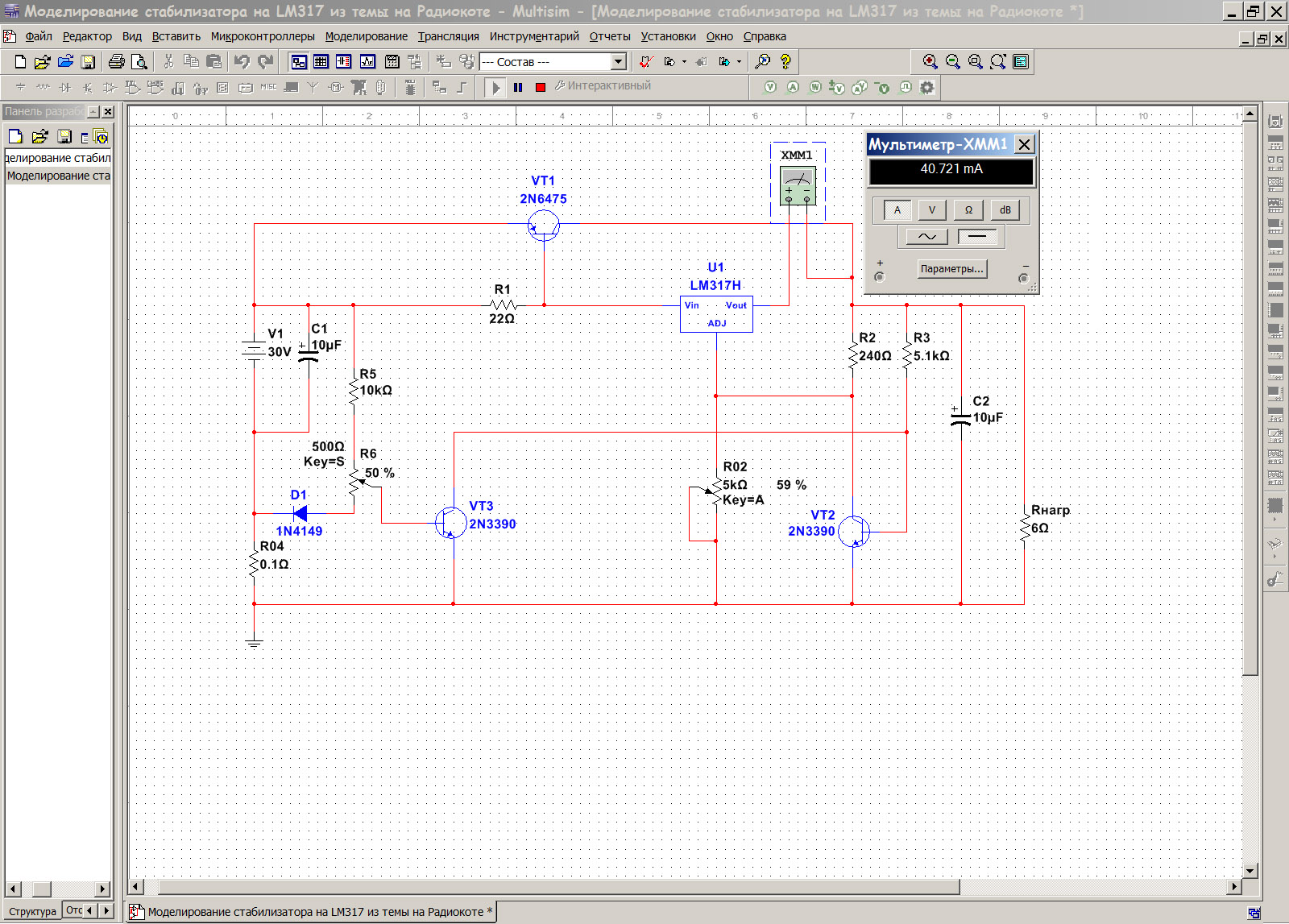Print the circuit with the printer icon
The image size is (1289, 924).
[x=117, y=62]
